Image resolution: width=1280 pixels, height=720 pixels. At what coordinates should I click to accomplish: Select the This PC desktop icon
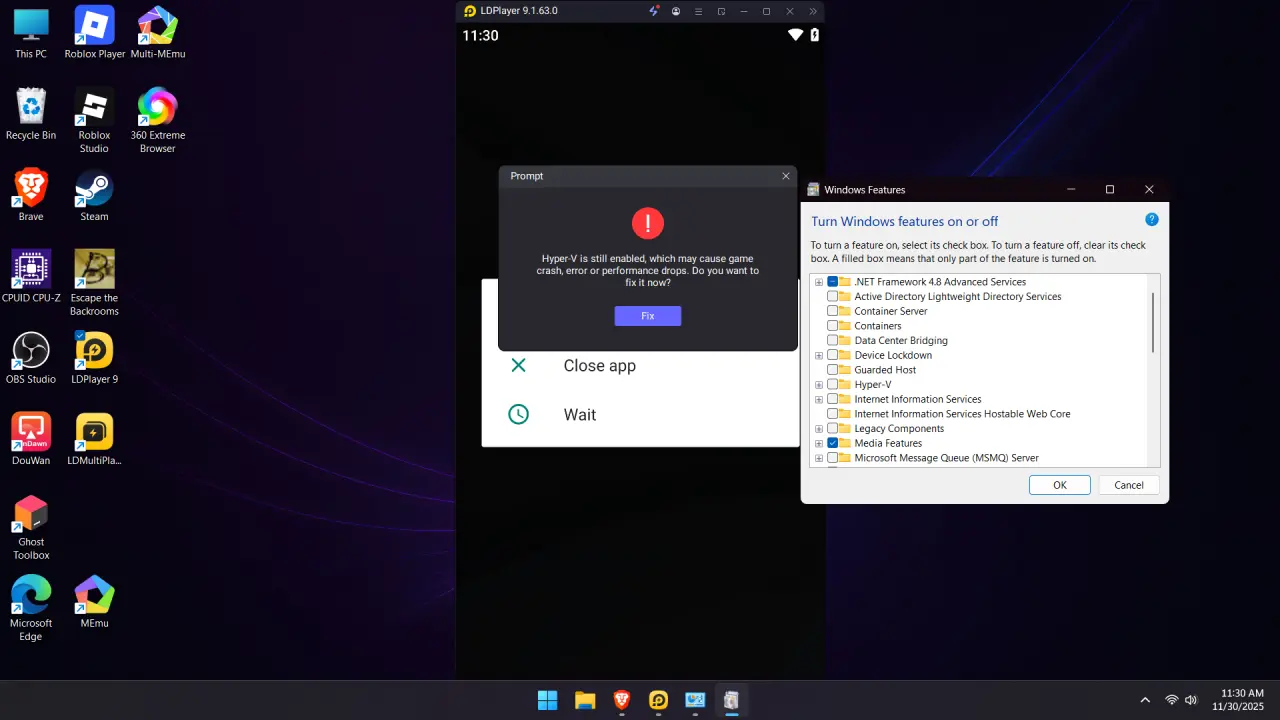pyautogui.click(x=31, y=33)
